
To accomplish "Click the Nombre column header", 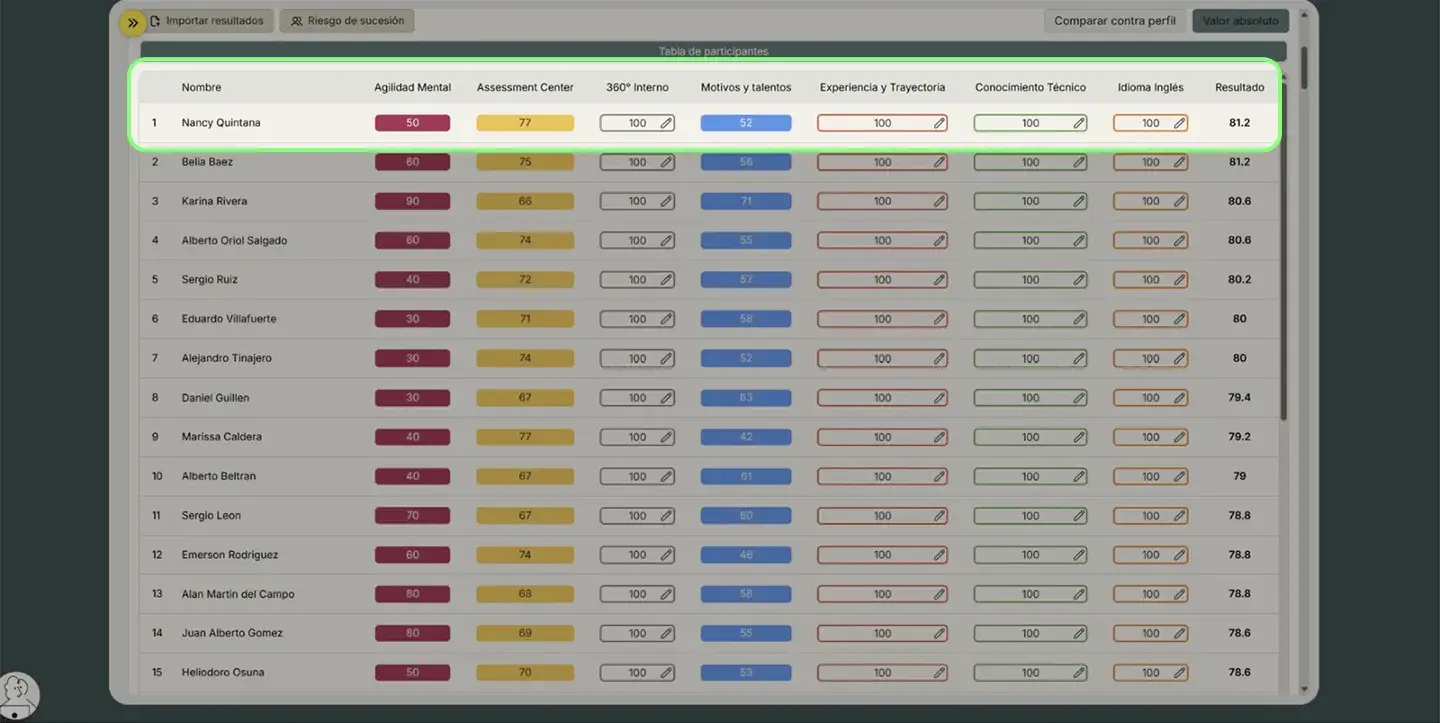I will 201,87.
